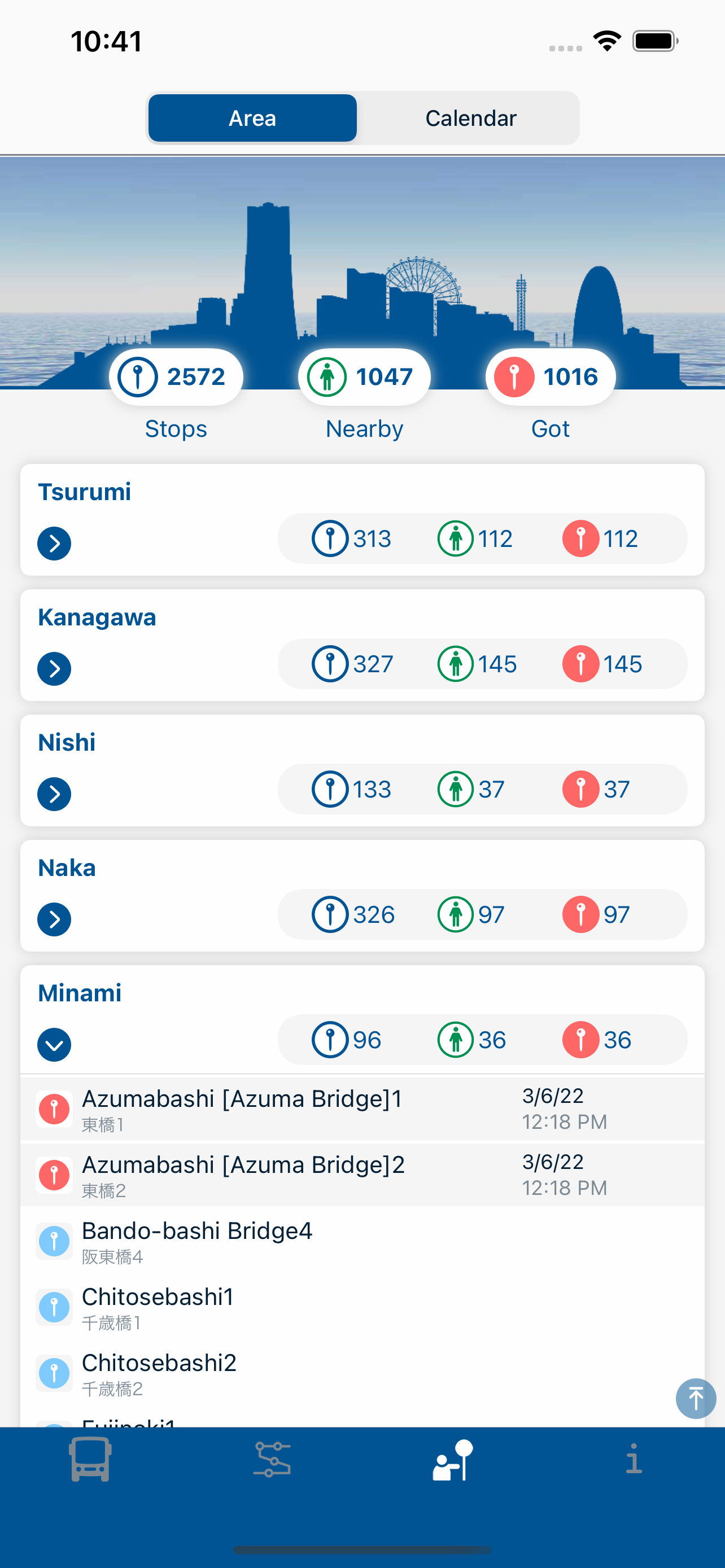Open the bus tab in bottom bar

coord(90,1459)
